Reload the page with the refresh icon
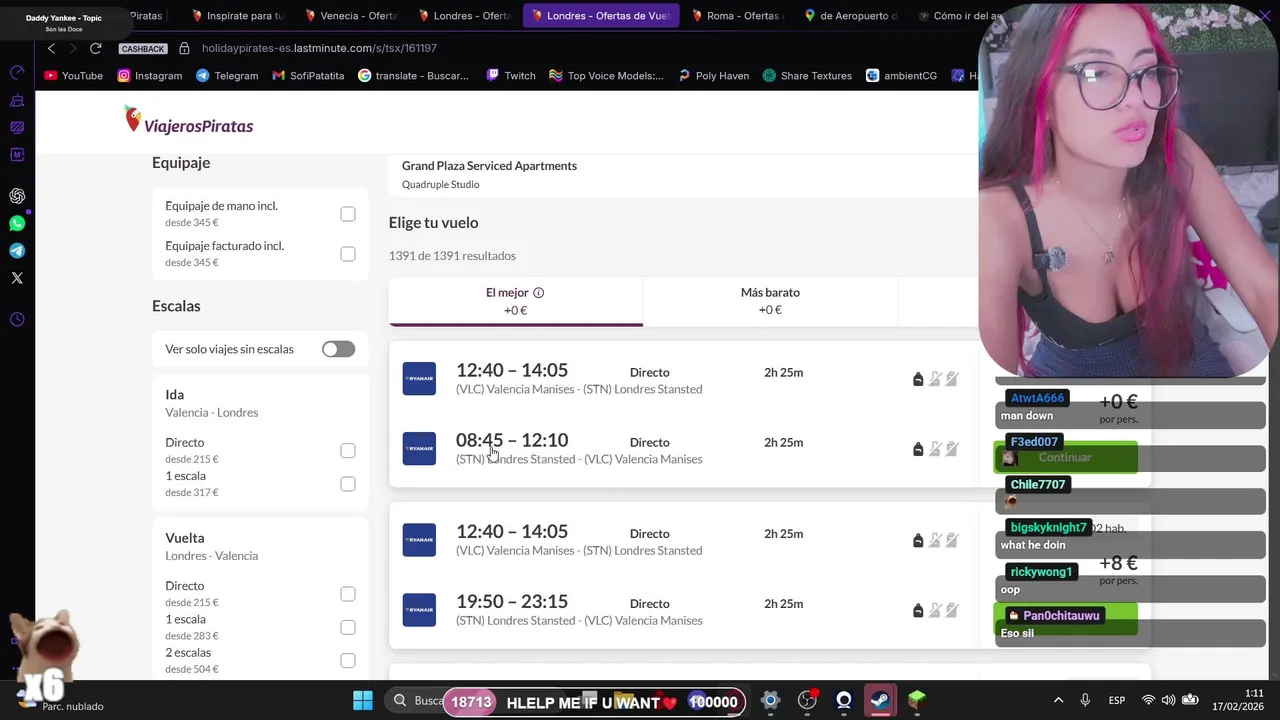The height and width of the screenshot is (720, 1280). coord(96,48)
